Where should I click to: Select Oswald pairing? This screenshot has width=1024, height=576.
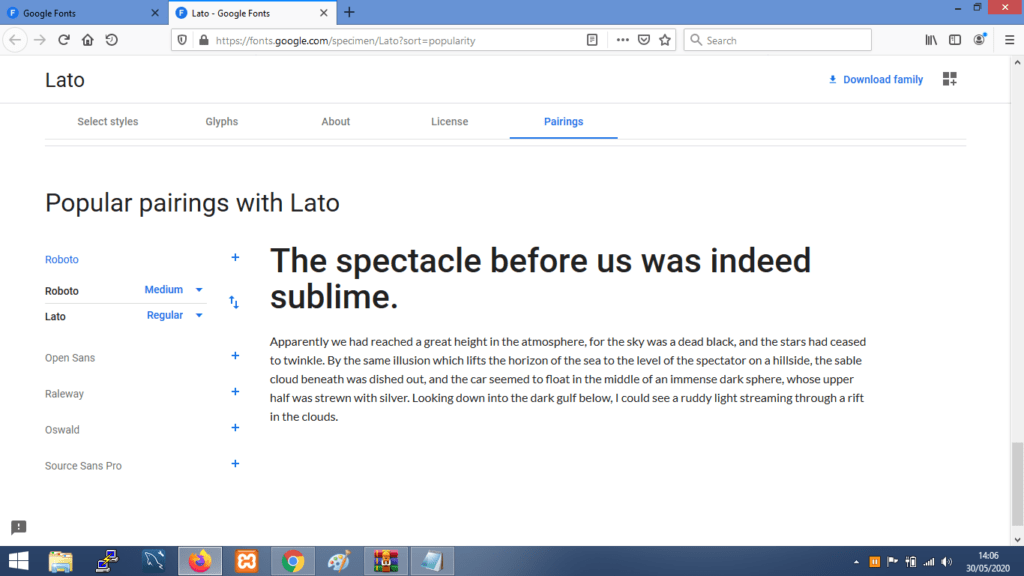tap(62, 430)
